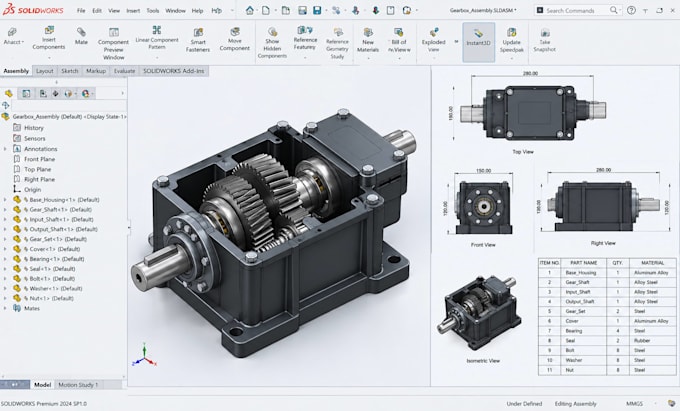Expand the Bolt<1> component
The height and width of the screenshot is (411, 680).
tap(5, 279)
